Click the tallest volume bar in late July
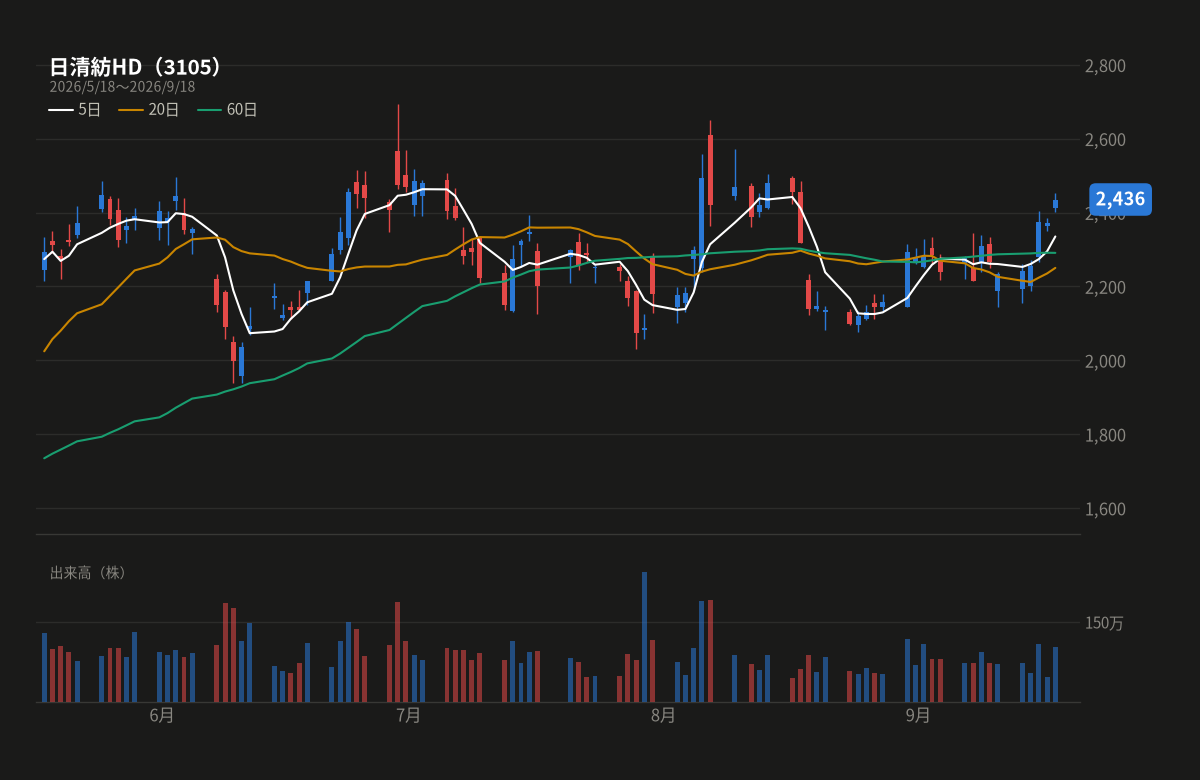This screenshot has width=1200, height=780. (x=644, y=637)
